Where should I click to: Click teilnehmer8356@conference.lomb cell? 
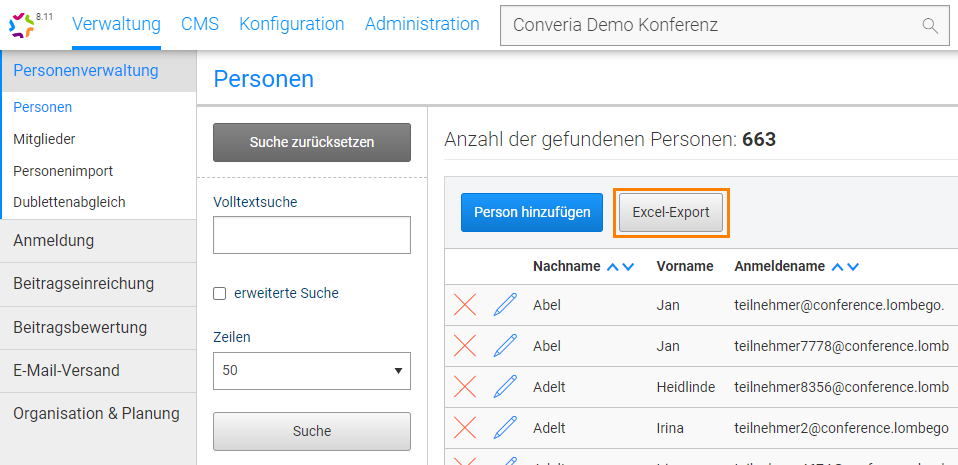(841, 387)
